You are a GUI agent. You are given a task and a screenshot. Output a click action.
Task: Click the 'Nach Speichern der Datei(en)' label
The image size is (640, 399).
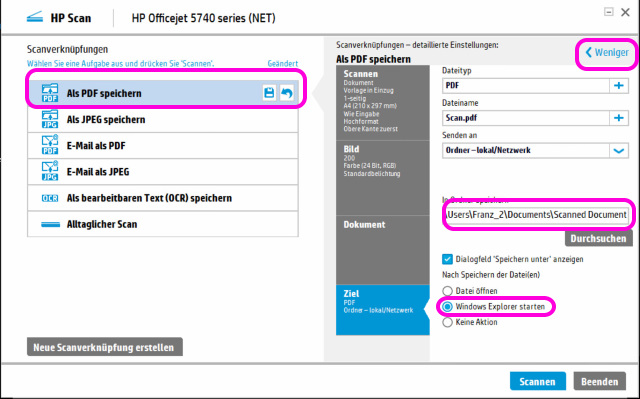[x=491, y=275]
